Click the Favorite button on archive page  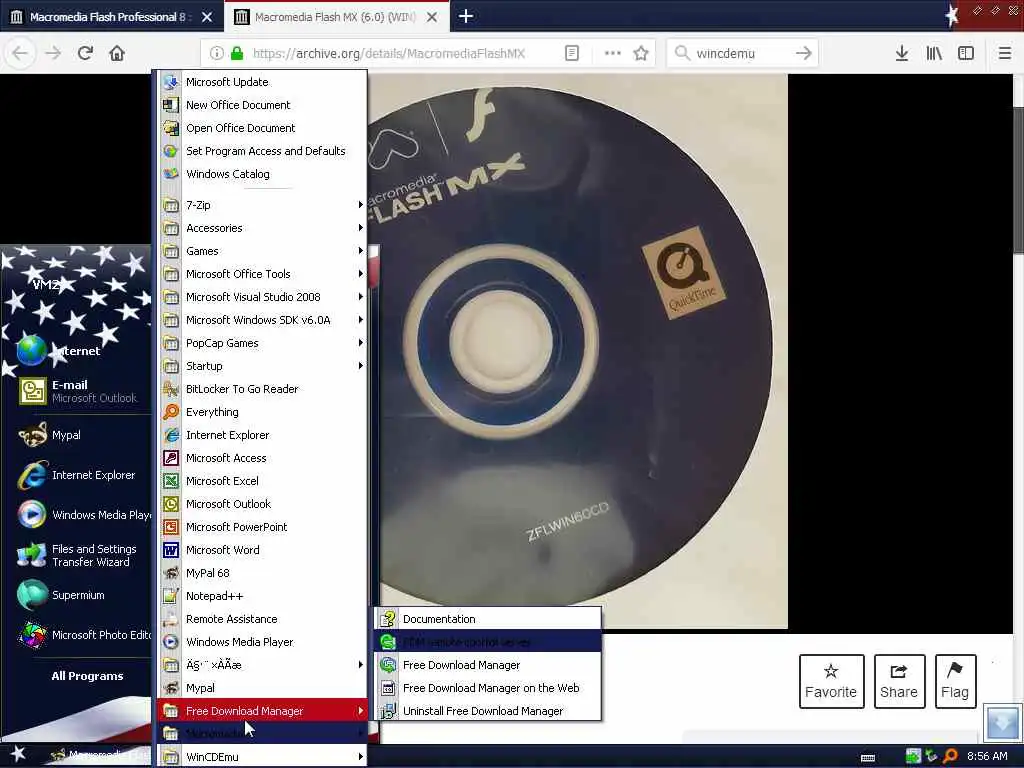[831, 681]
